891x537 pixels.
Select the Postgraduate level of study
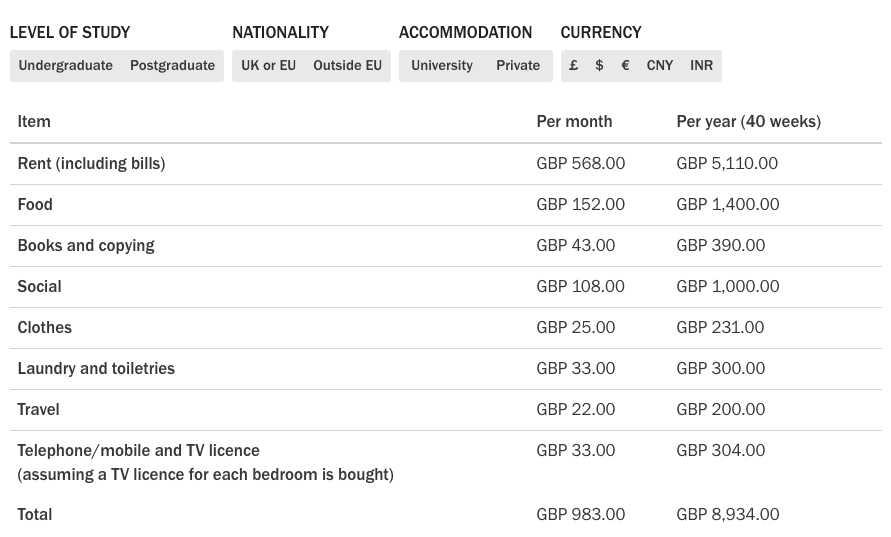pos(172,66)
